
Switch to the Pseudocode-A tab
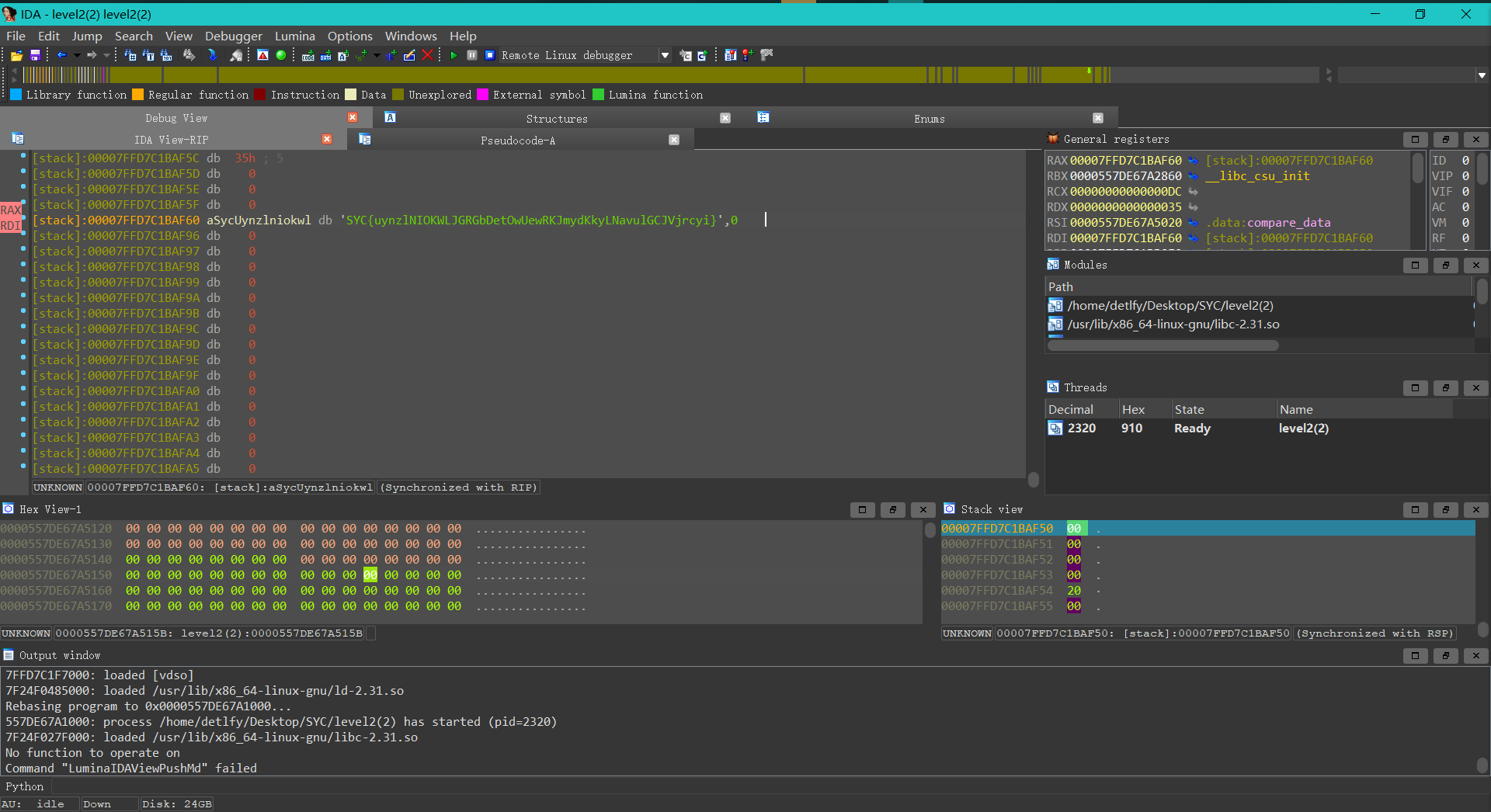pos(518,141)
